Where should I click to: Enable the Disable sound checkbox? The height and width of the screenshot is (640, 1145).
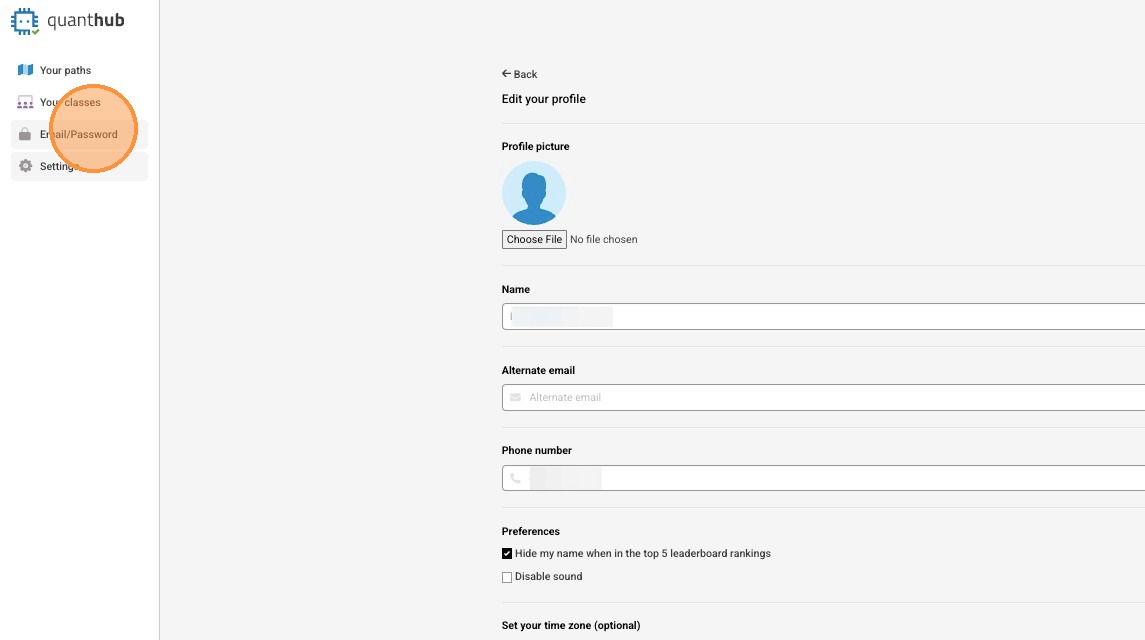pyautogui.click(x=507, y=577)
